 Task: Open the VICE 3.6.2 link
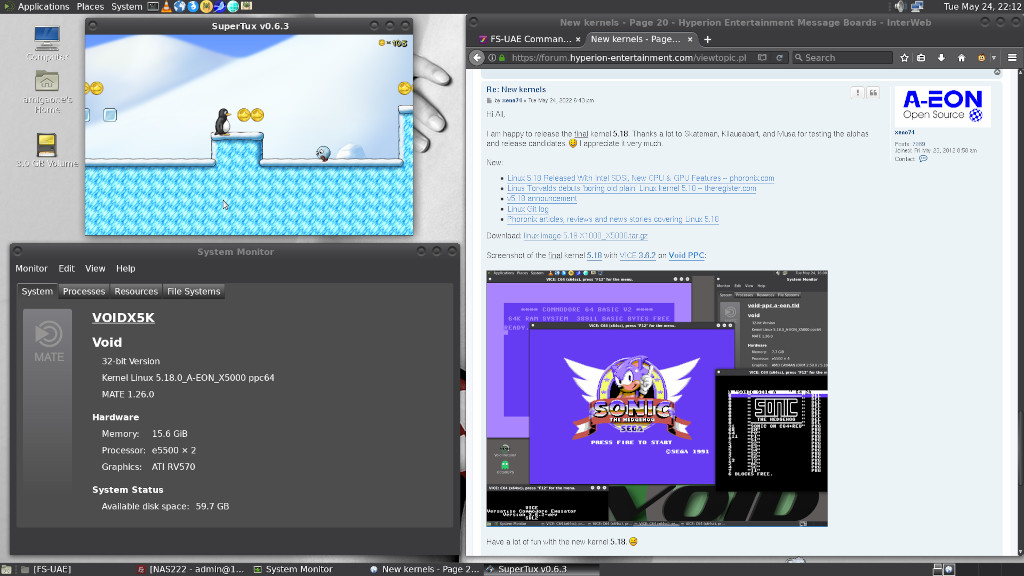(x=637, y=255)
